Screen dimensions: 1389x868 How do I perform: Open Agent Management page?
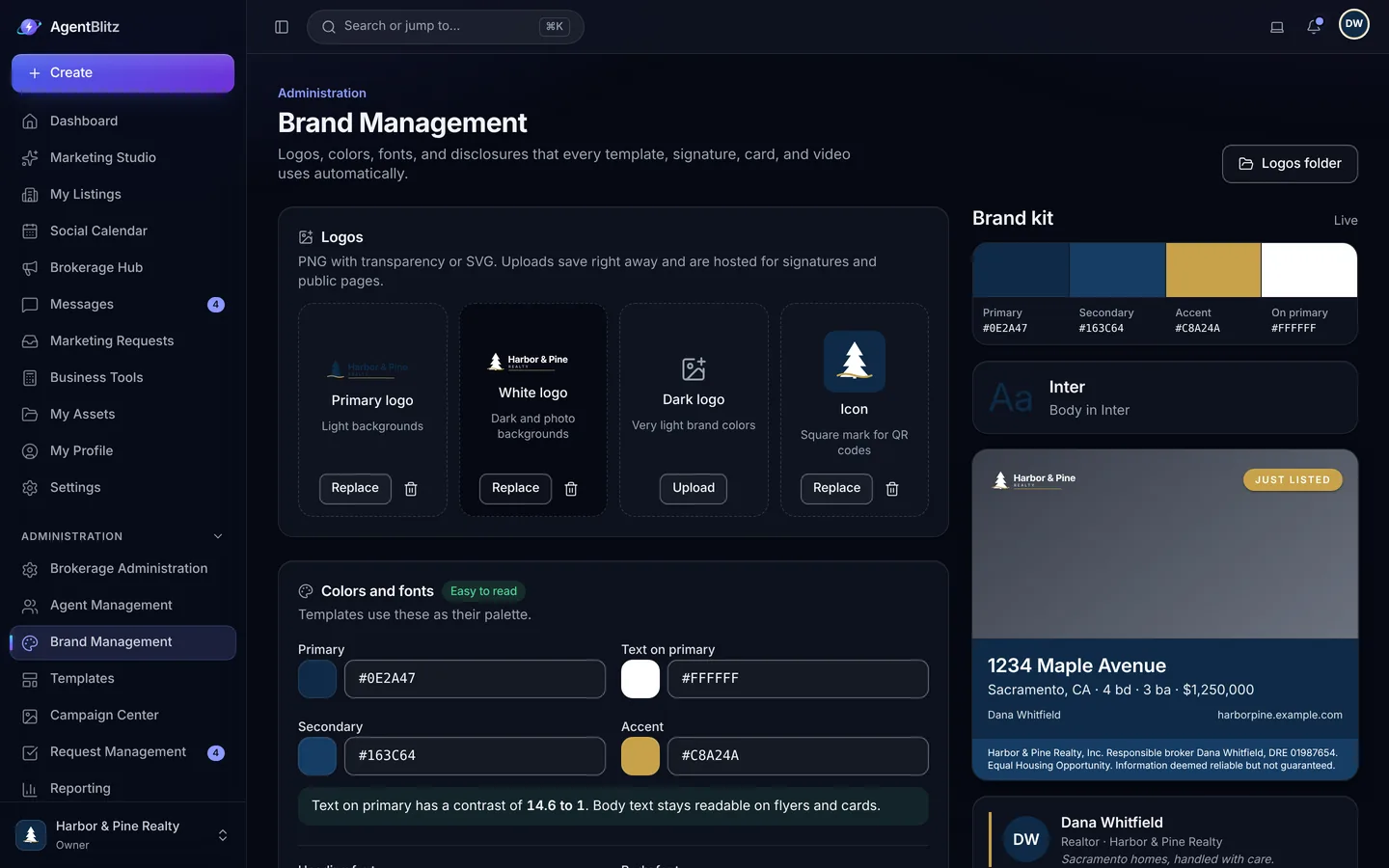coord(123,606)
